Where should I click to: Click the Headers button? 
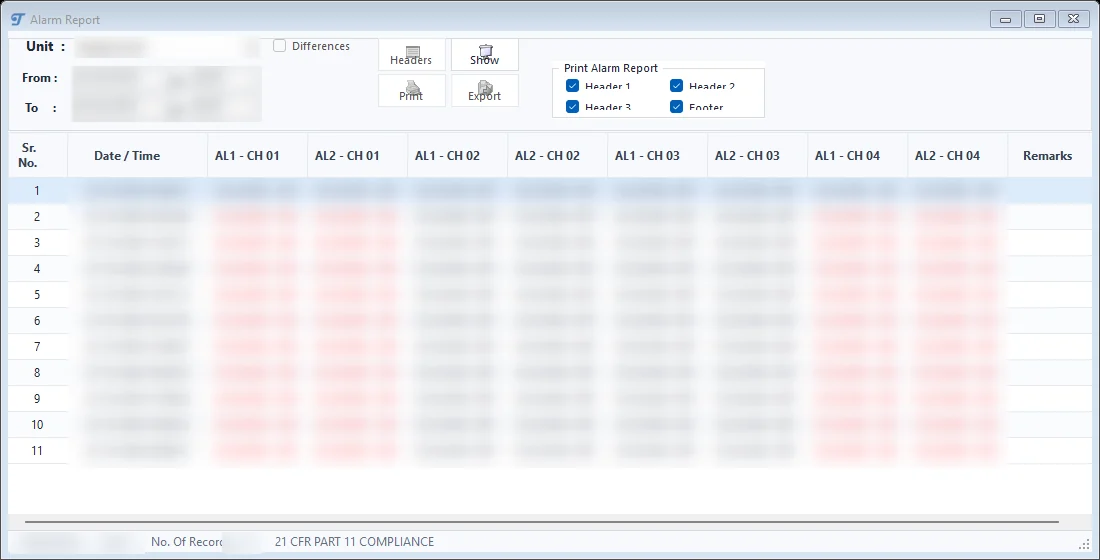tap(411, 55)
